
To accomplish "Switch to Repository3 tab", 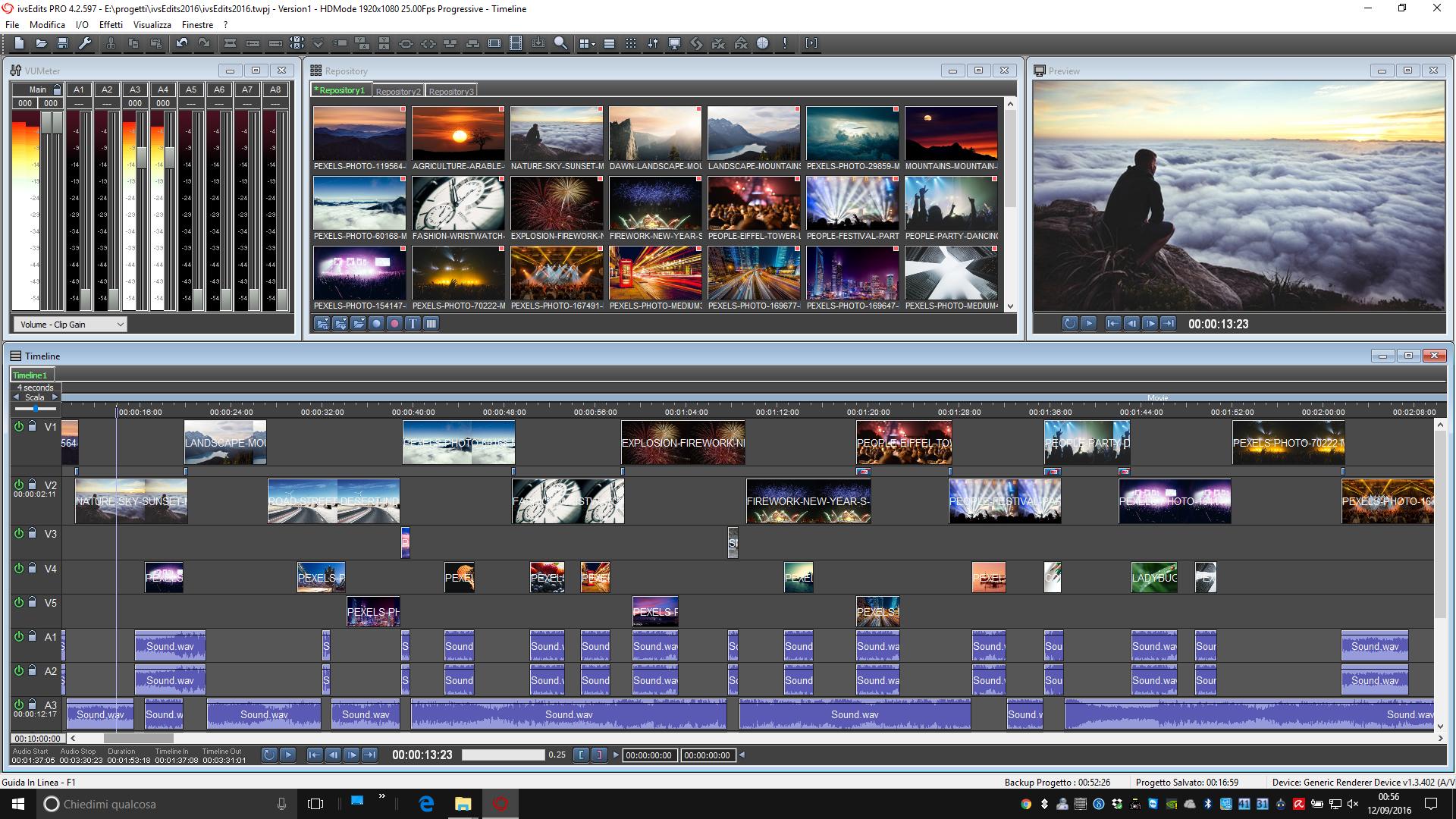I will [451, 90].
